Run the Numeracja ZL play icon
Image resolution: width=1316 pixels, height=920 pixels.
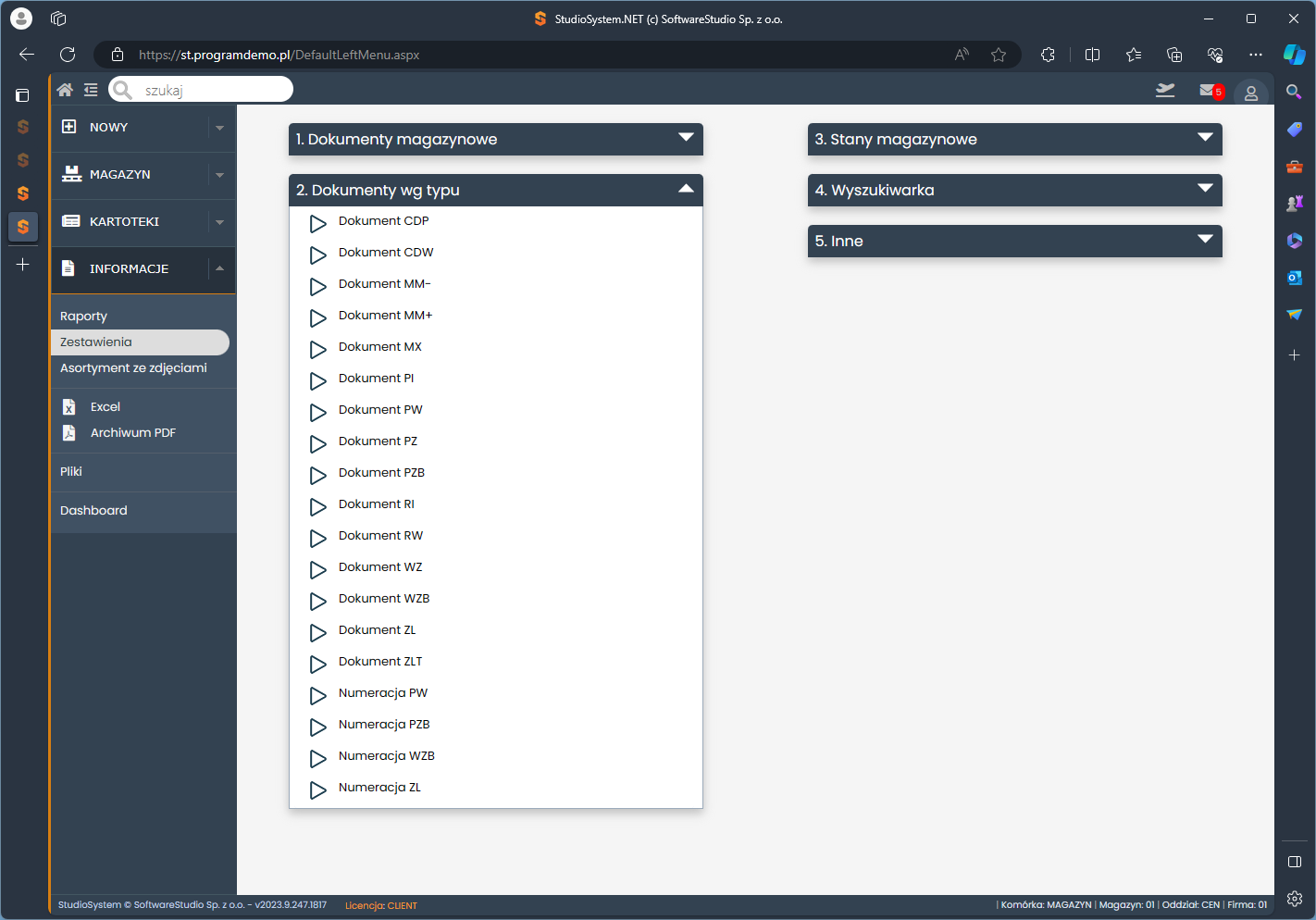[x=317, y=789]
